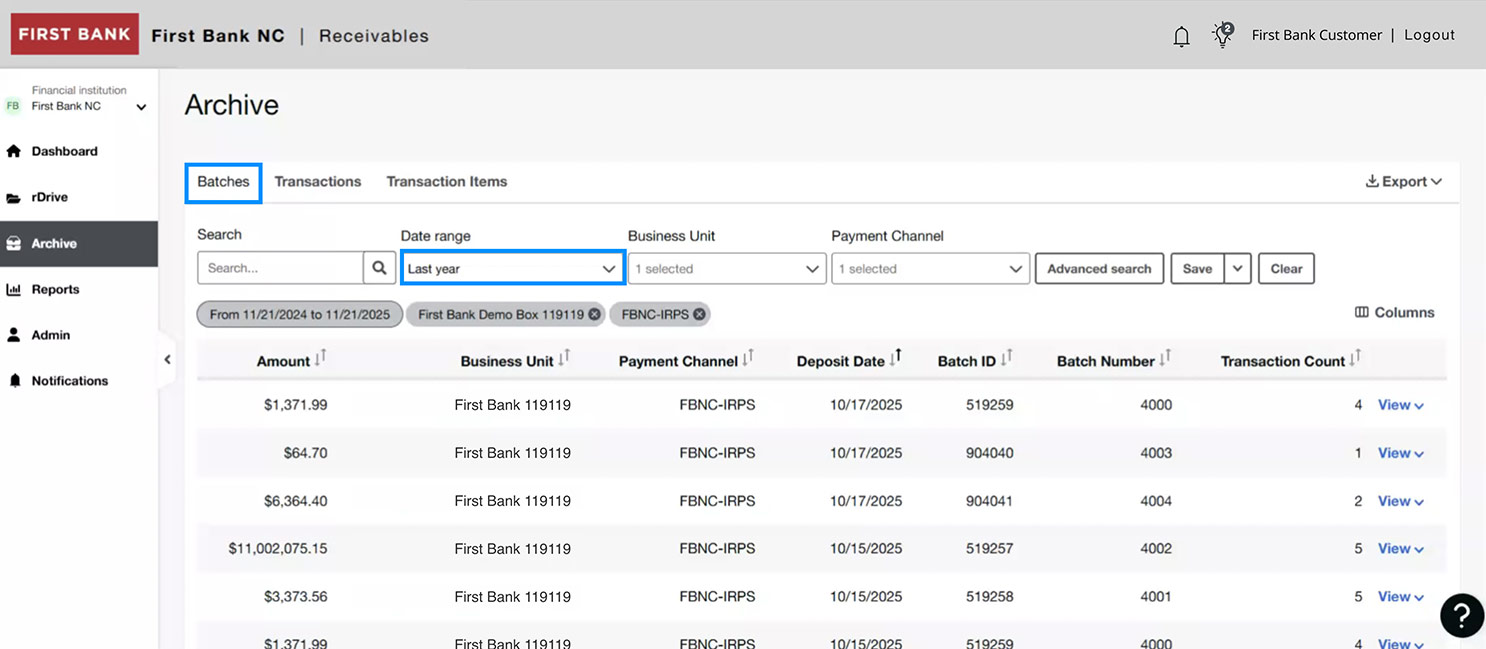Screen dimensions: 1486x649
Task: Open the Transaction Items tab
Action: (x=446, y=182)
